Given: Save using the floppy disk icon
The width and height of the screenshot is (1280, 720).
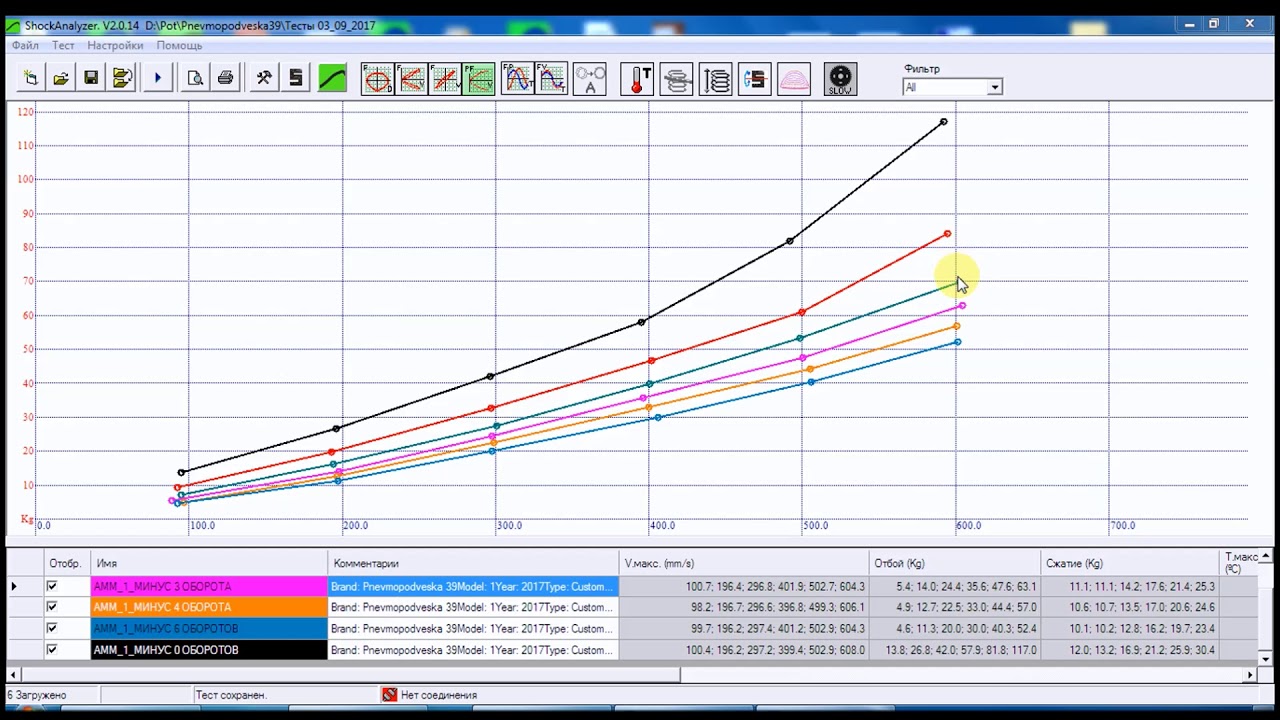Looking at the screenshot, I should coord(91,78).
